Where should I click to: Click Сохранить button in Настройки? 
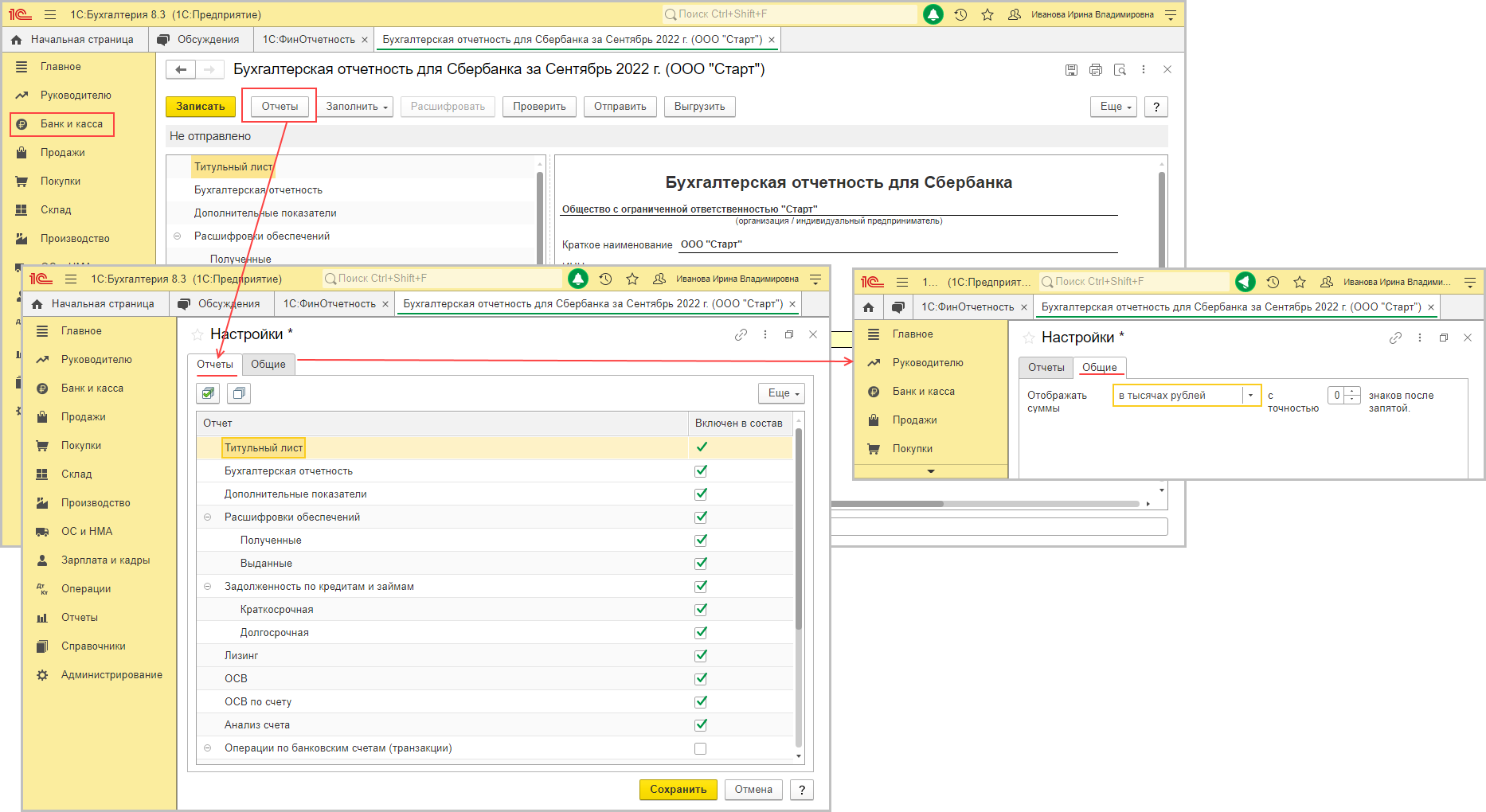tap(678, 790)
